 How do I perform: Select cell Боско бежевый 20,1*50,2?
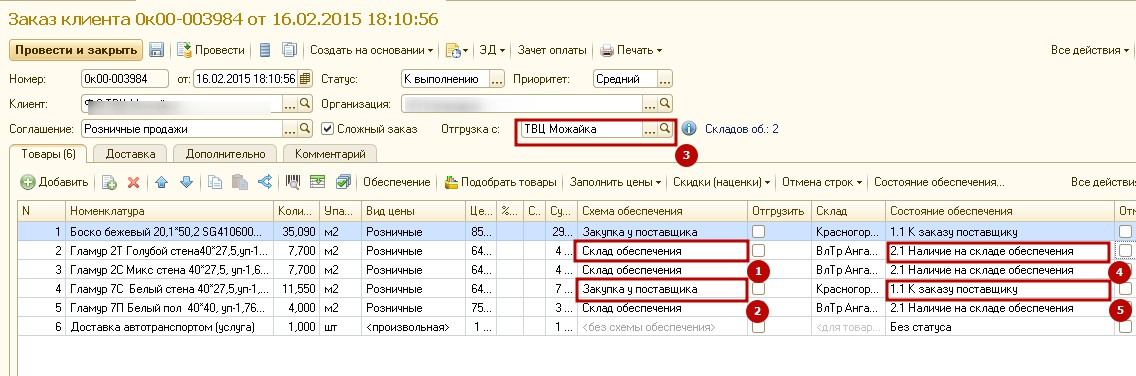point(170,231)
